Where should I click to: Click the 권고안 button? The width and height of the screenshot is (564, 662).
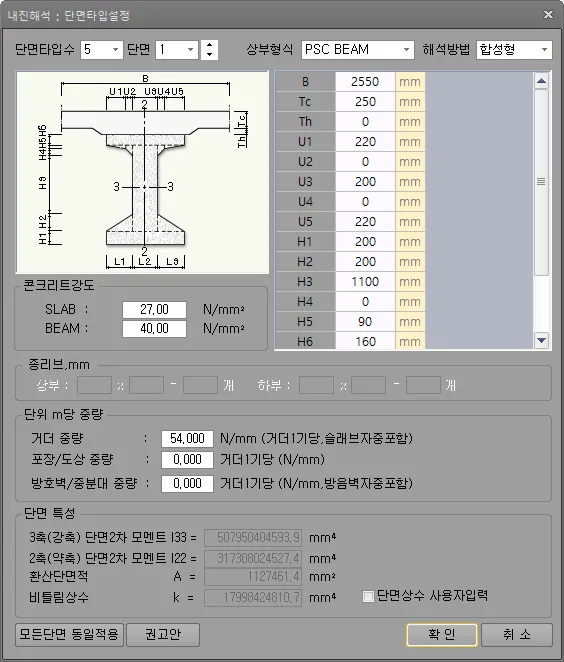pyautogui.click(x=163, y=635)
